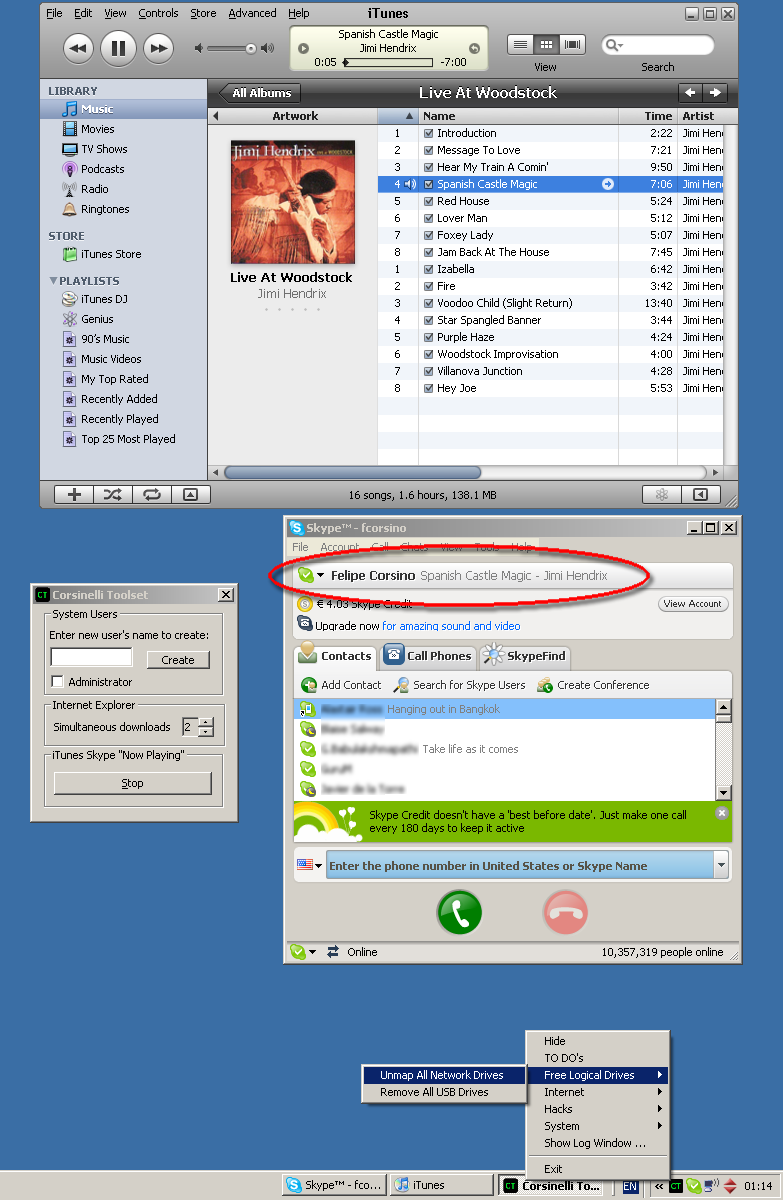Open the iTunes Store
Viewport: 783px width, 1200px height.
[110, 254]
